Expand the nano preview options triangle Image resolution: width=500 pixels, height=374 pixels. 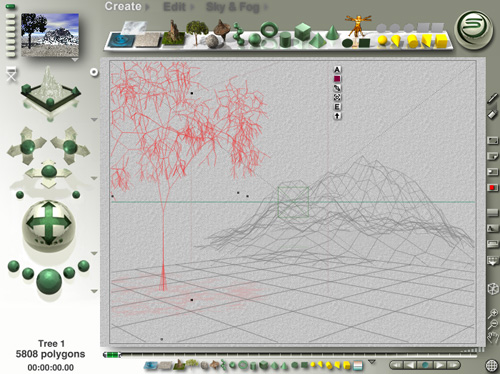click(x=75, y=60)
